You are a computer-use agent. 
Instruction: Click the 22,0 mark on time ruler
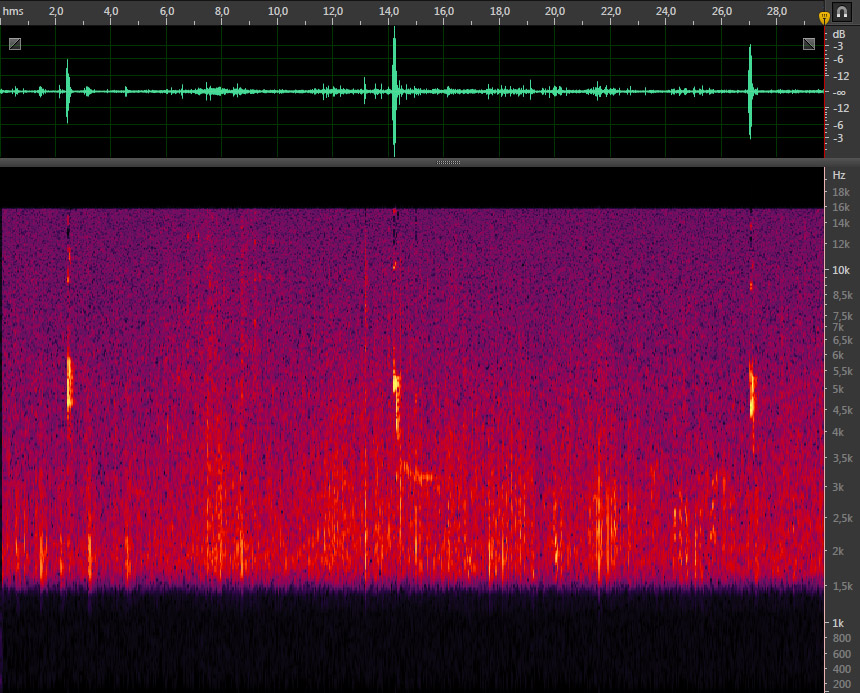coord(610,11)
